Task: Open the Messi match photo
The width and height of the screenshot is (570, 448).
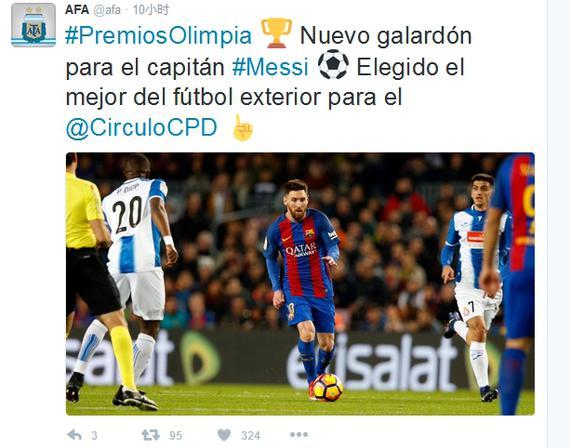Action: point(300,284)
